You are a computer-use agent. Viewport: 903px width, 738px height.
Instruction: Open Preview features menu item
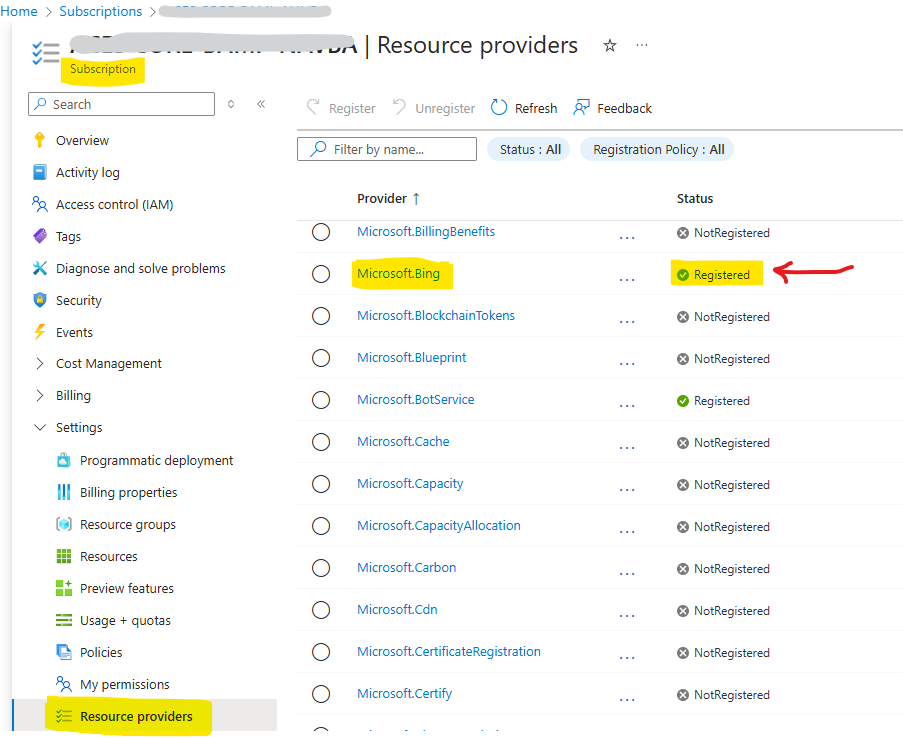point(127,588)
